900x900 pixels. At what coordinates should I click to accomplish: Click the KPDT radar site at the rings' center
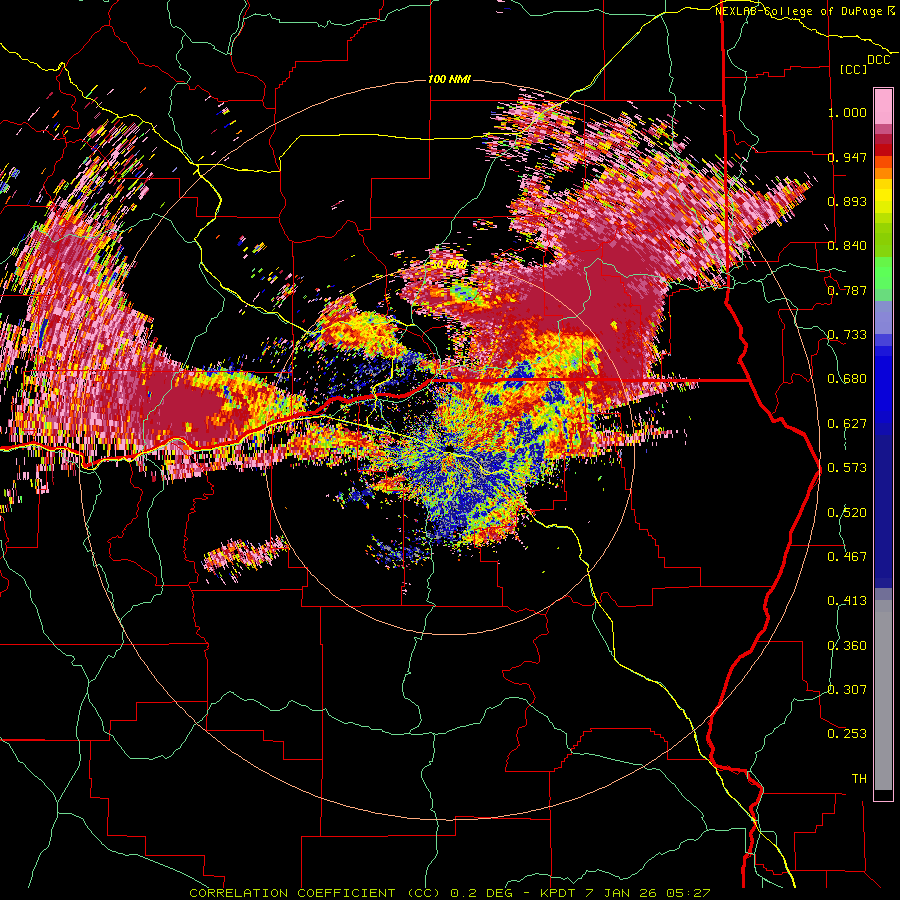tap(449, 448)
